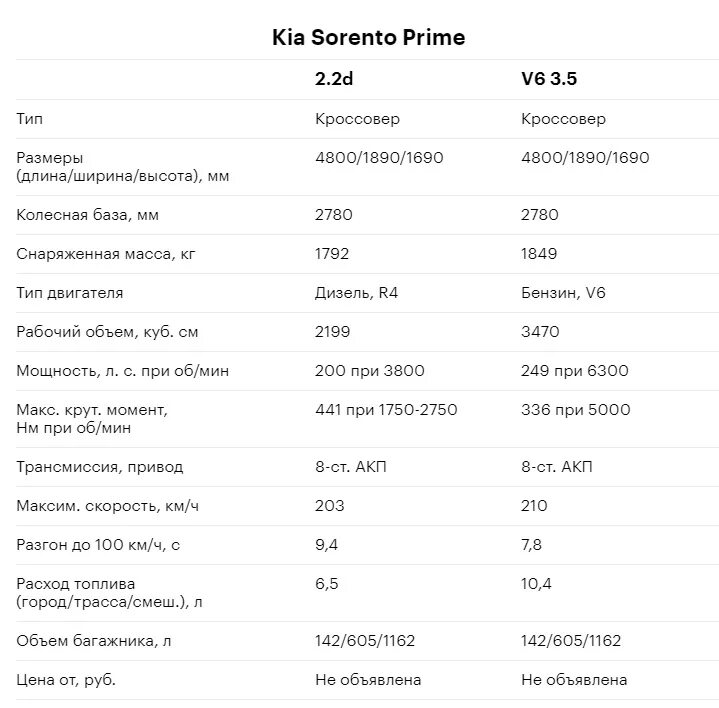Click the 'Объем багажника, л' row label
719x708 pixels.
pos(94,641)
